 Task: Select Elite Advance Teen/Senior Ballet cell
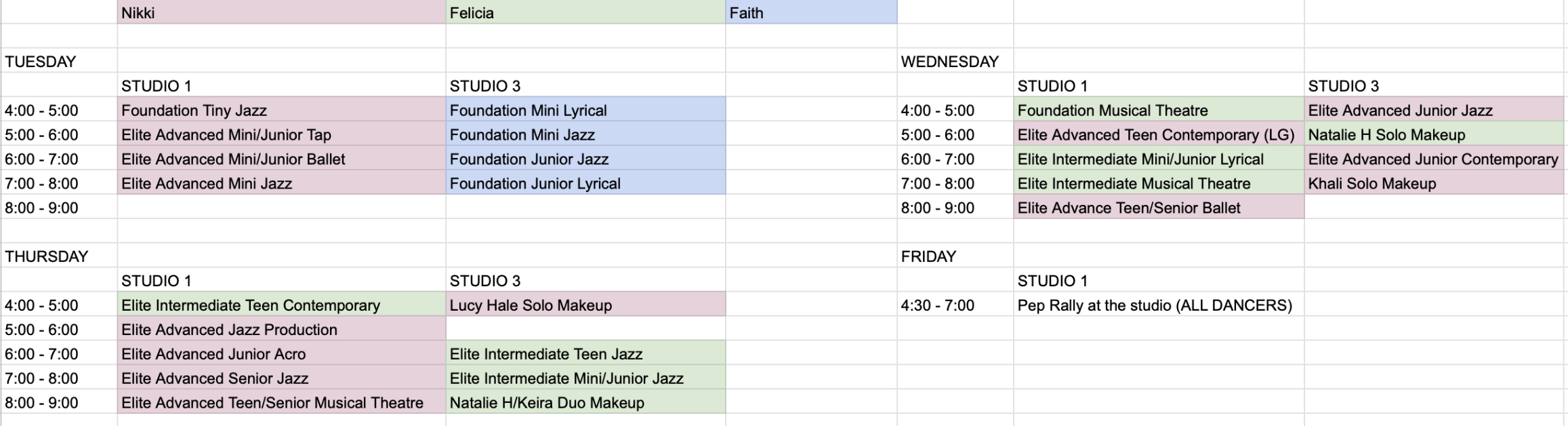coord(1159,208)
